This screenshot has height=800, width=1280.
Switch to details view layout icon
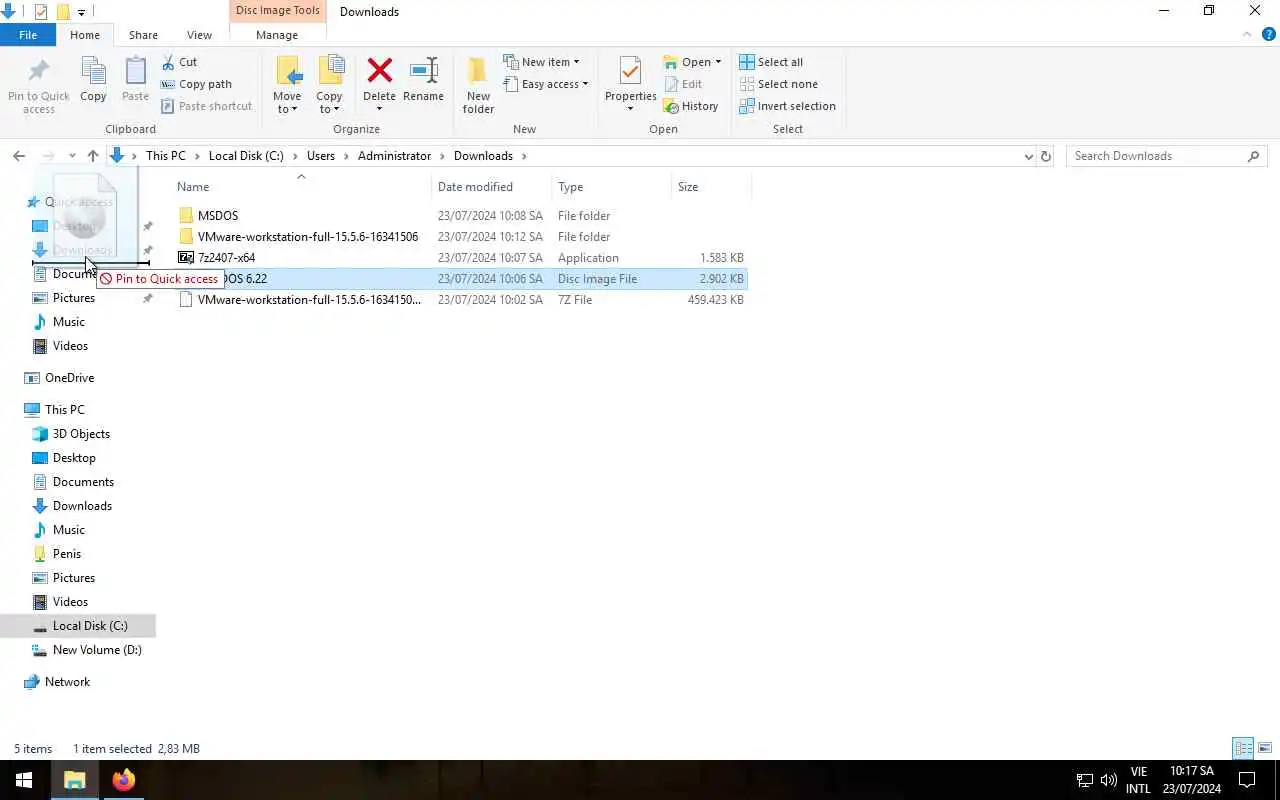1243,748
